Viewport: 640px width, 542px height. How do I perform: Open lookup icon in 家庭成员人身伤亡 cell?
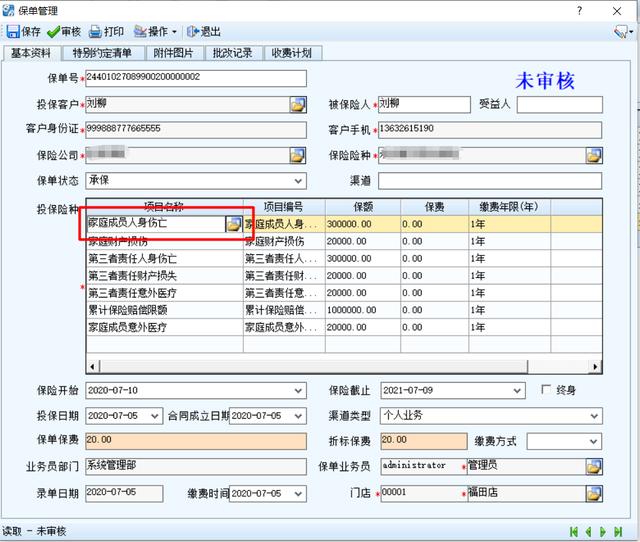234,224
